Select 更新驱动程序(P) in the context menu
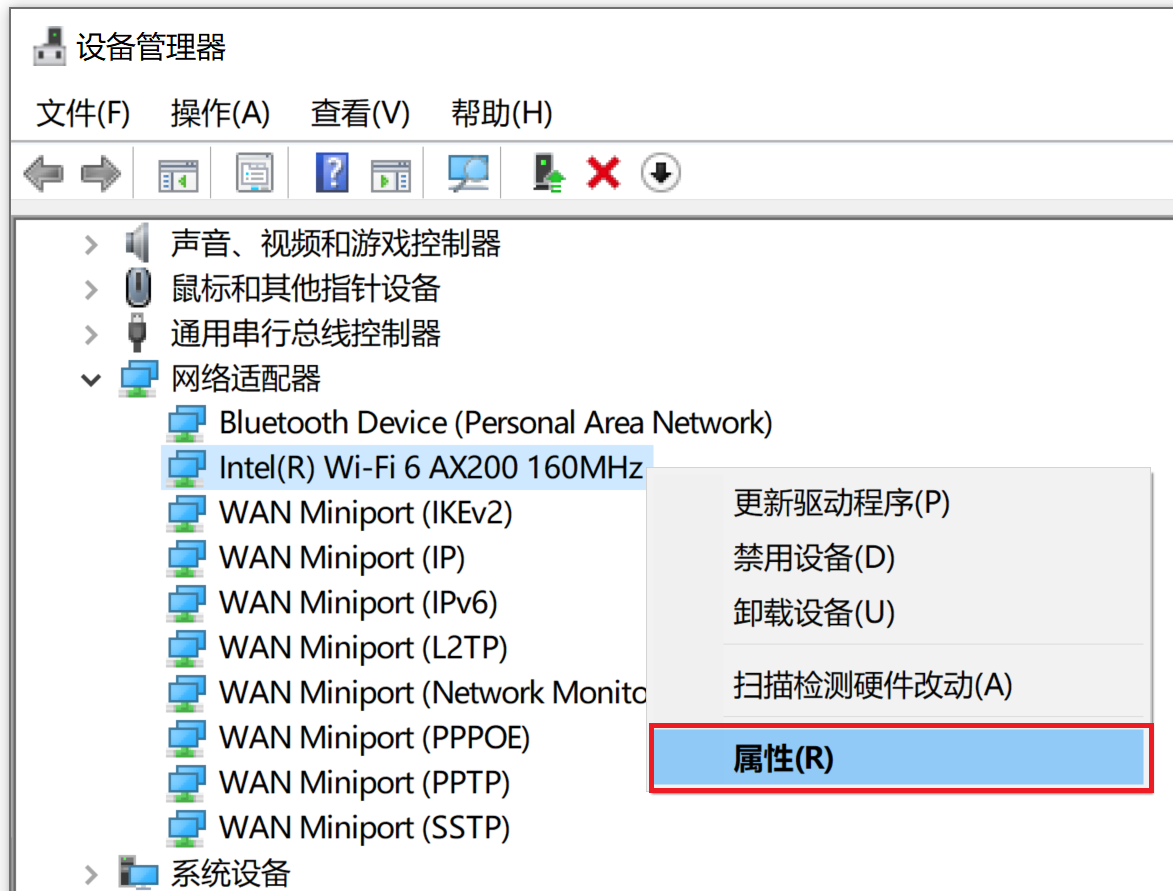This screenshot has height=891, width=1173. click(x=841, y=503)
